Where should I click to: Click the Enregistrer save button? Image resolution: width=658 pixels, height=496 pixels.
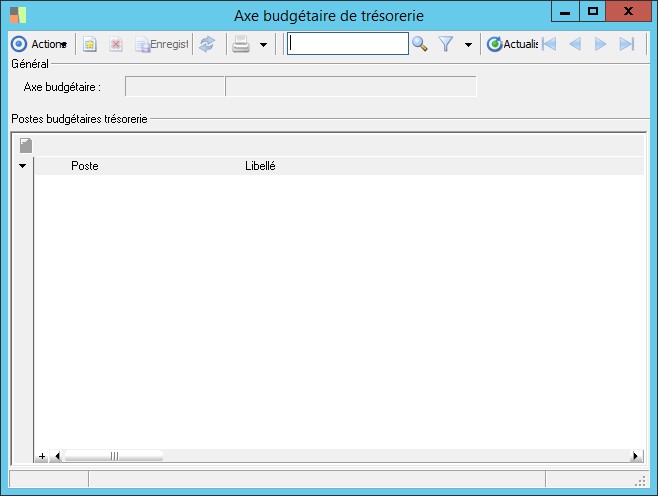(162, 44)
